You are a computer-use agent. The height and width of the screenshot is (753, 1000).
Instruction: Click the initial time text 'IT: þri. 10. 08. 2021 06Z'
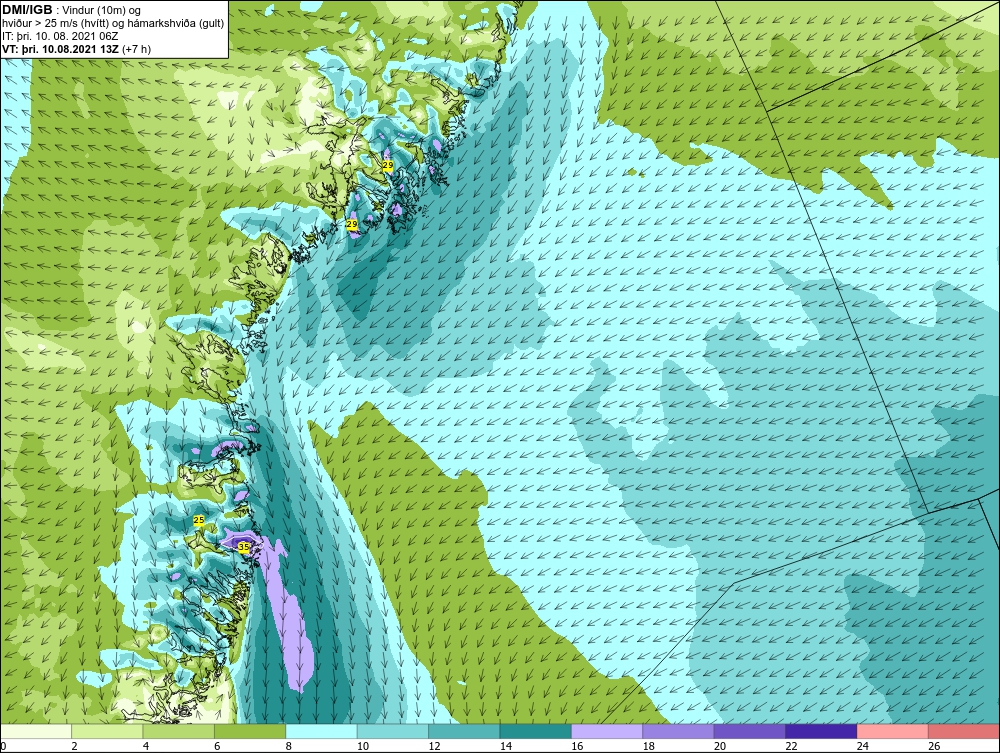[x=60, y=36]
